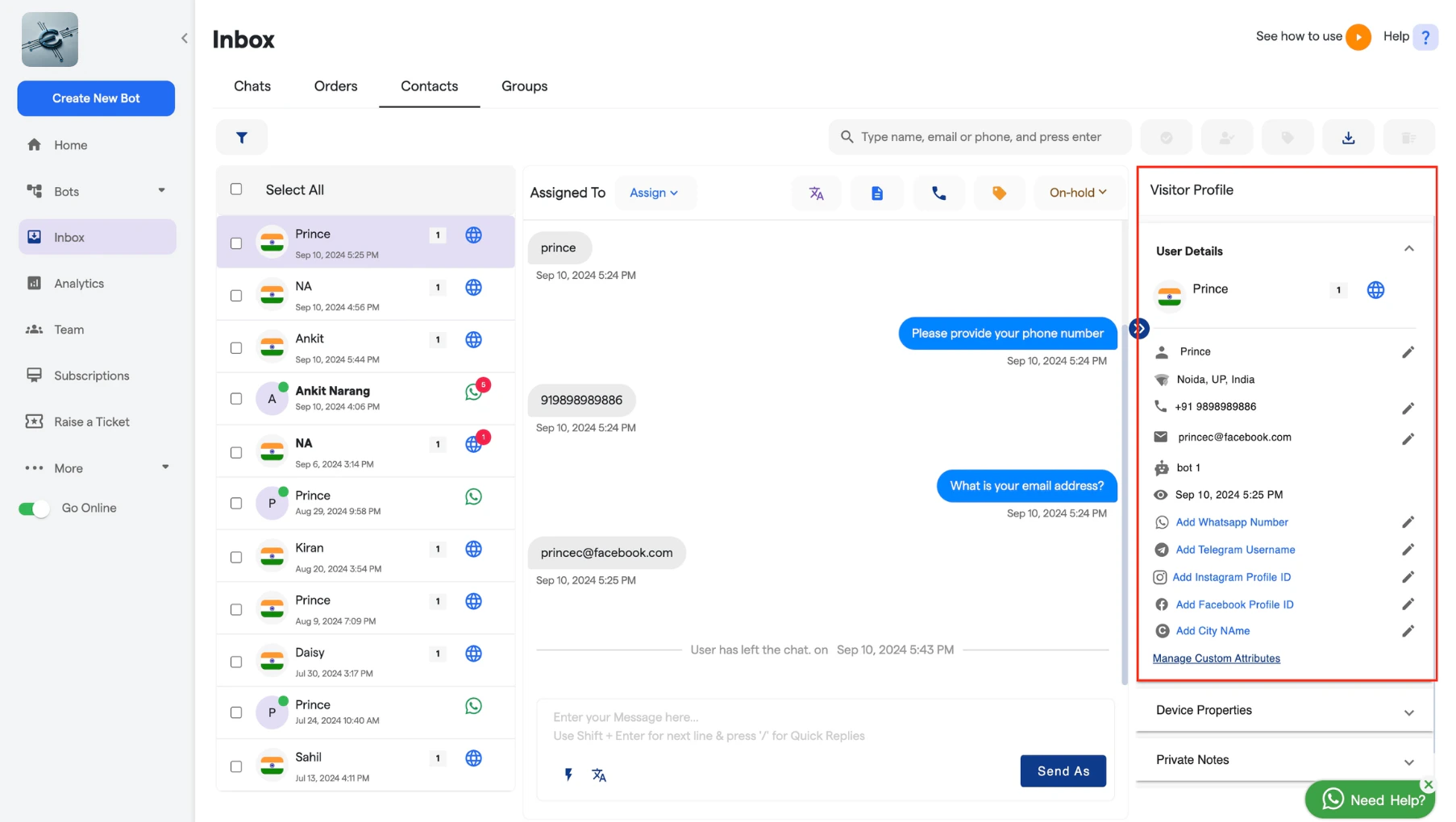Edit Instagram Profile ID pencil icon
This screenshot has width=1456, height=822.
pos(1408,577)
